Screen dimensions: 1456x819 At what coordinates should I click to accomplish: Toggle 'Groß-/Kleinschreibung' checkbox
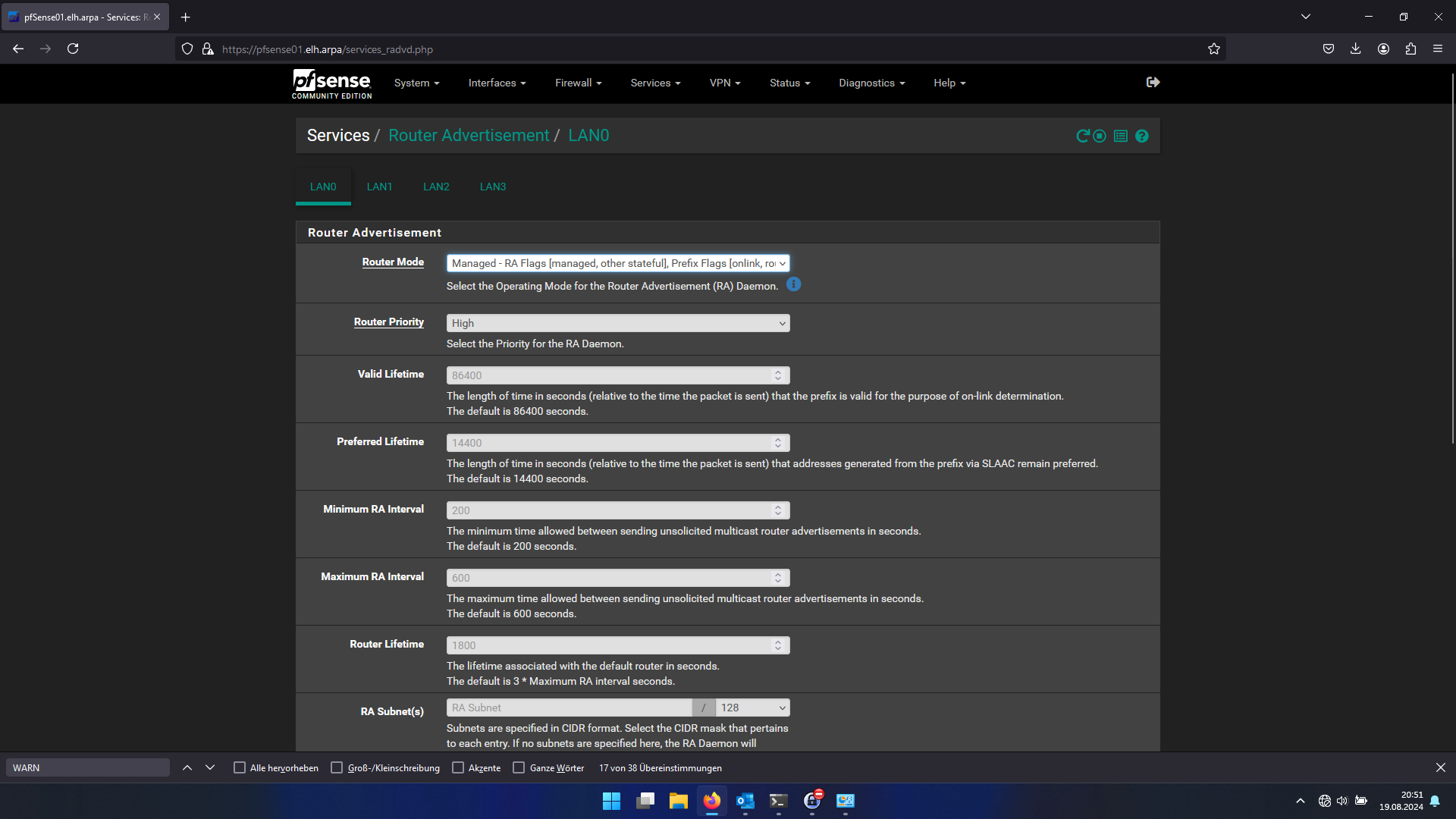337,768
